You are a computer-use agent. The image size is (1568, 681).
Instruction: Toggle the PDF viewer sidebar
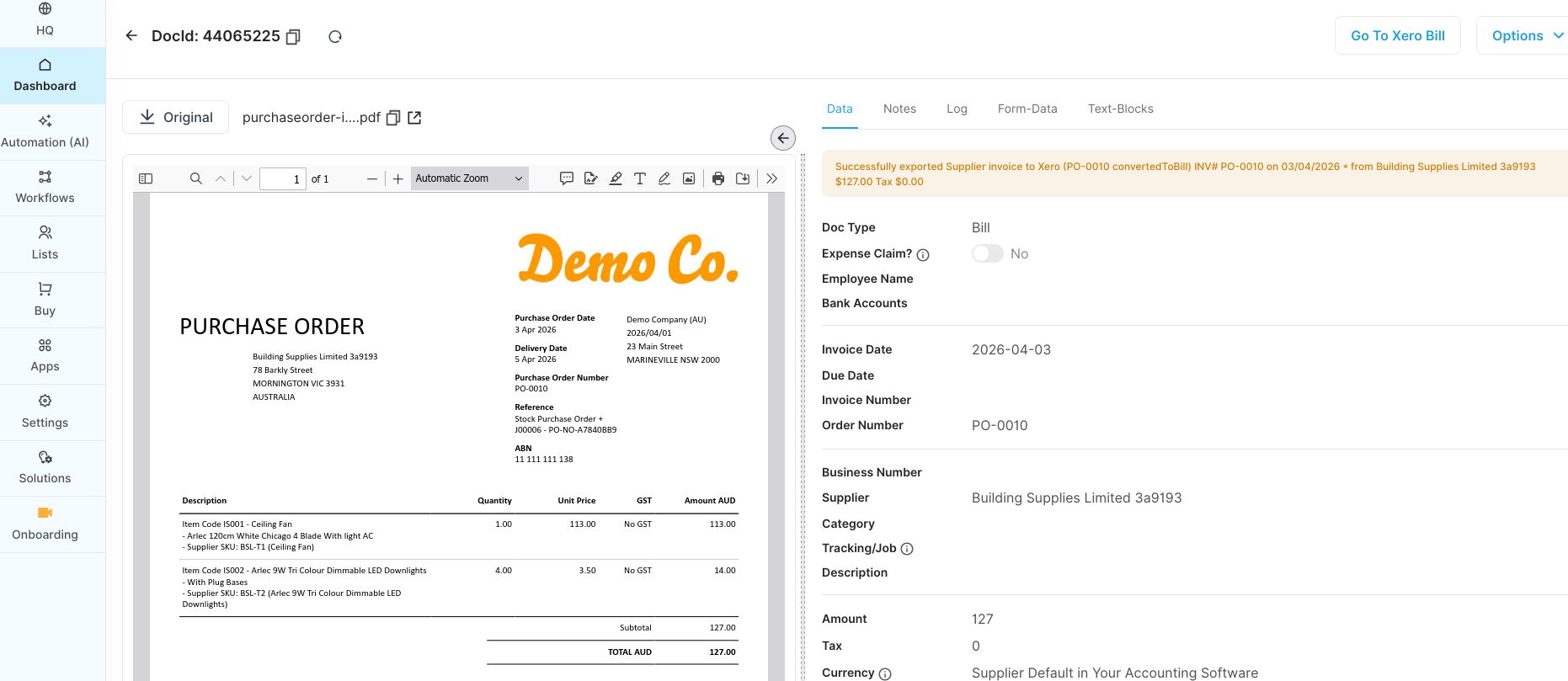(x=146, y=178)
